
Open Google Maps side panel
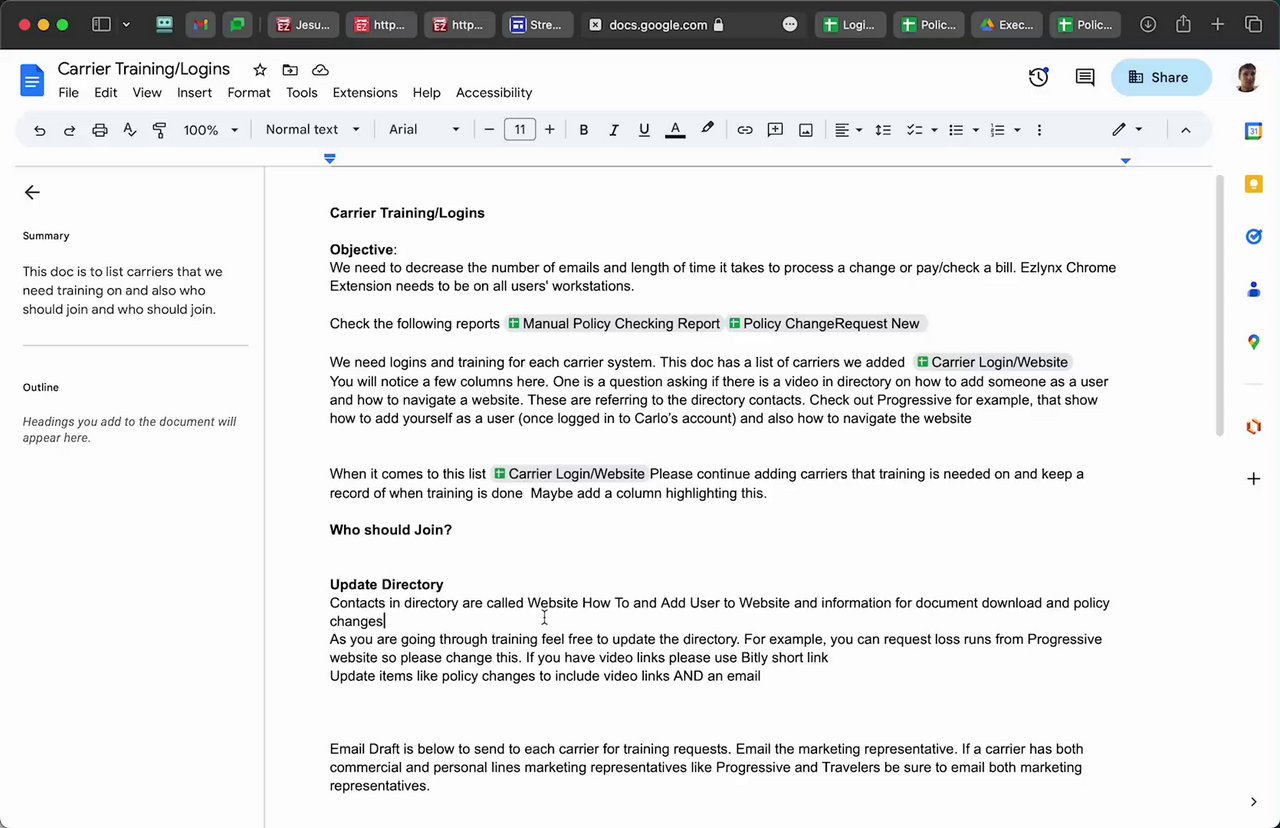point(1253,342)
